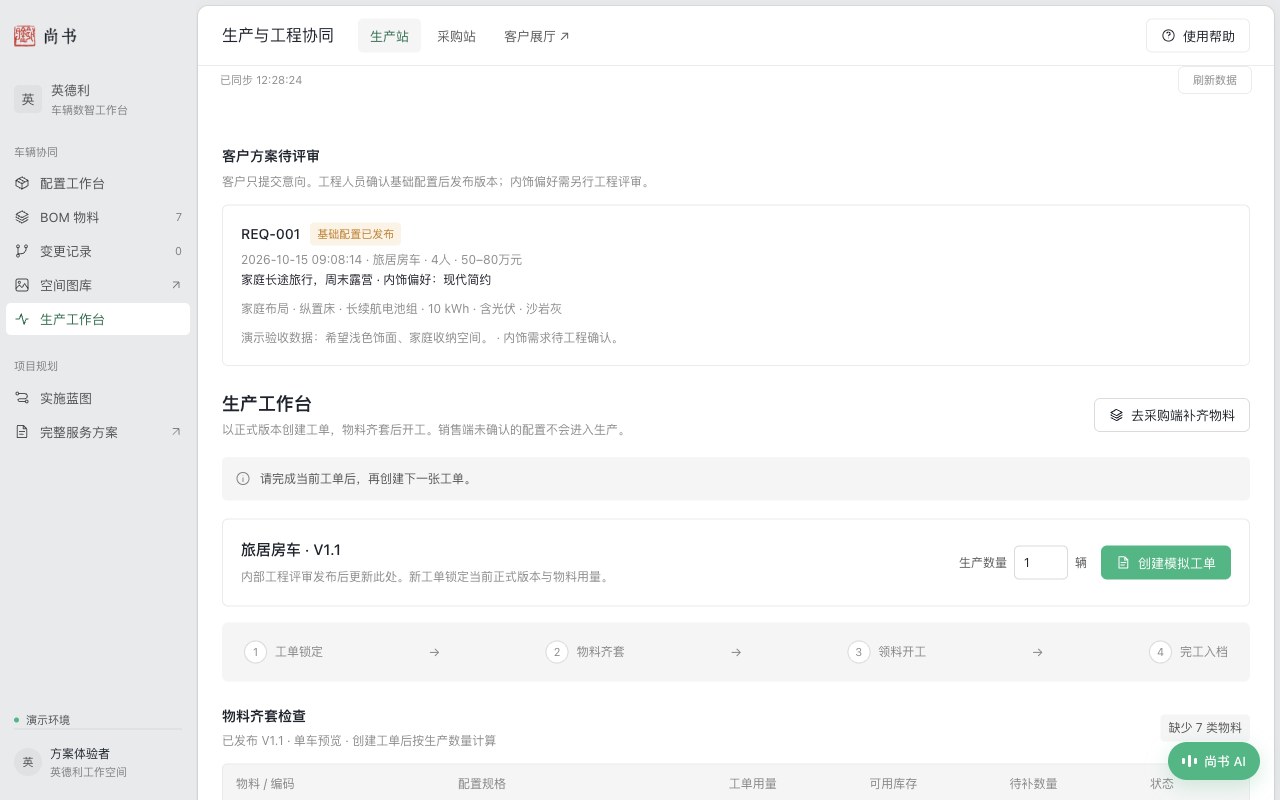Click 旅居房车 · V1.1 heading
This screenshot has width=1280, height=800.
[x=291, y=550]
